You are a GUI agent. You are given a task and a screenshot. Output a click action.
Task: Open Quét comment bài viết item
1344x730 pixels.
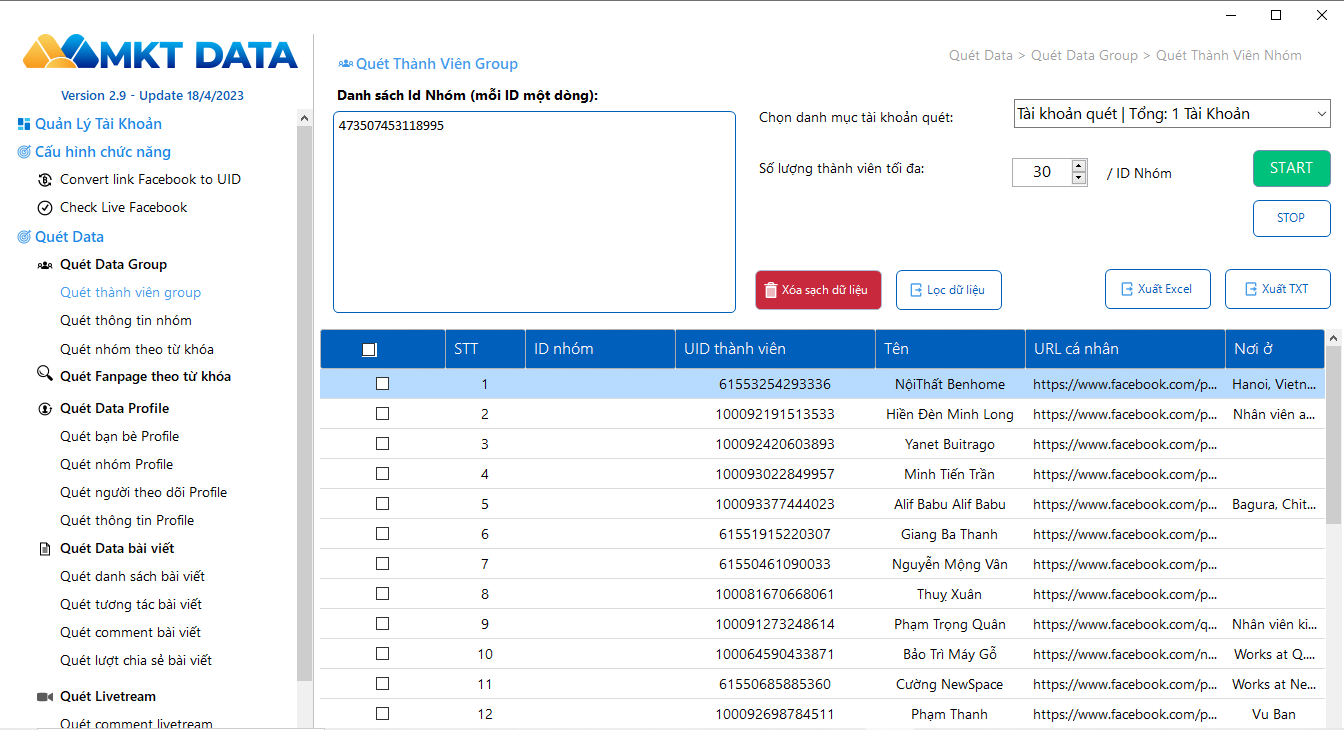131,633
